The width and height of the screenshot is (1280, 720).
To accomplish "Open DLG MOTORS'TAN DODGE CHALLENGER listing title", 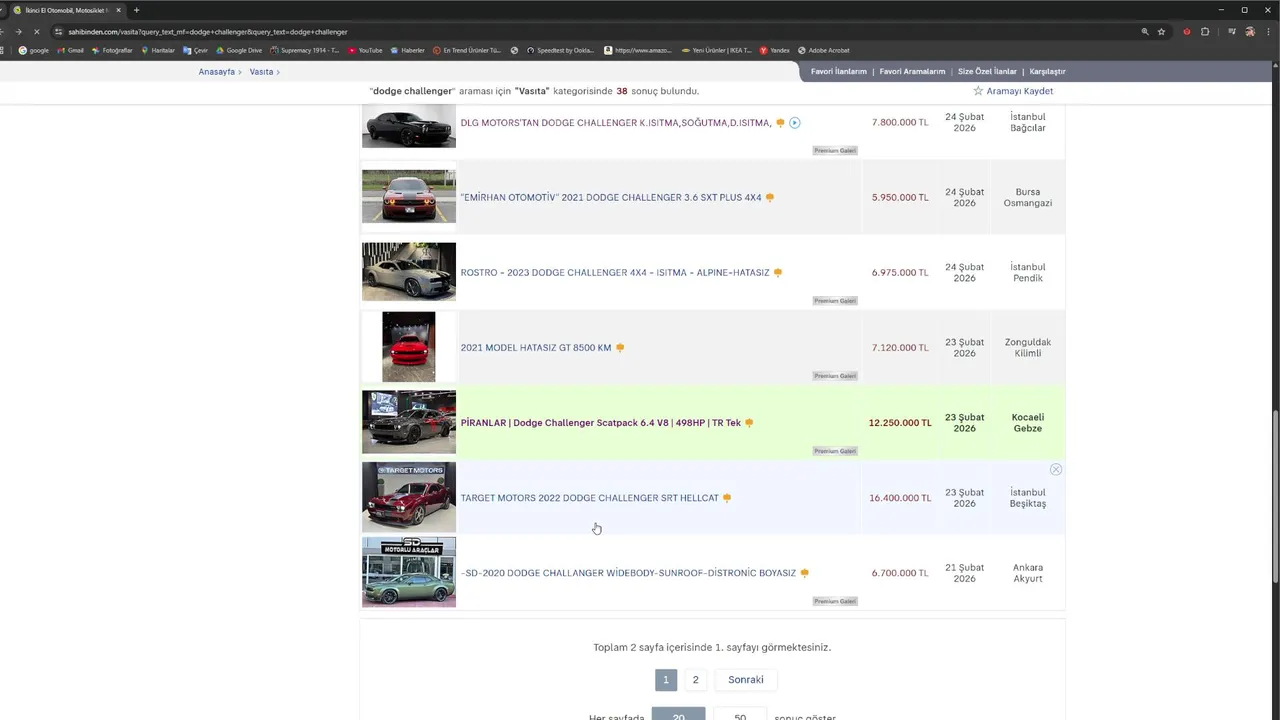I will click(615, 123).
